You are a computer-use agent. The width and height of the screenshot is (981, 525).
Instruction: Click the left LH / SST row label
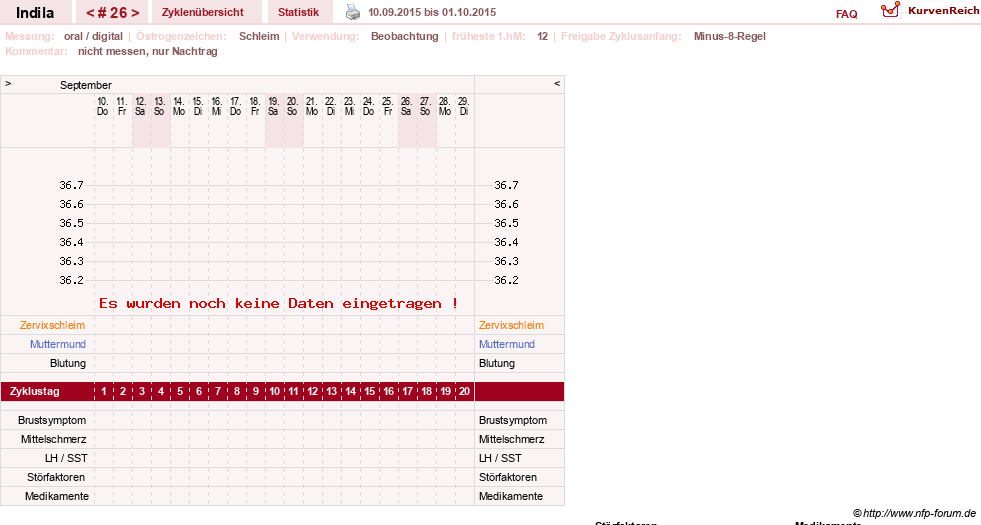click(x=66, y=458)
